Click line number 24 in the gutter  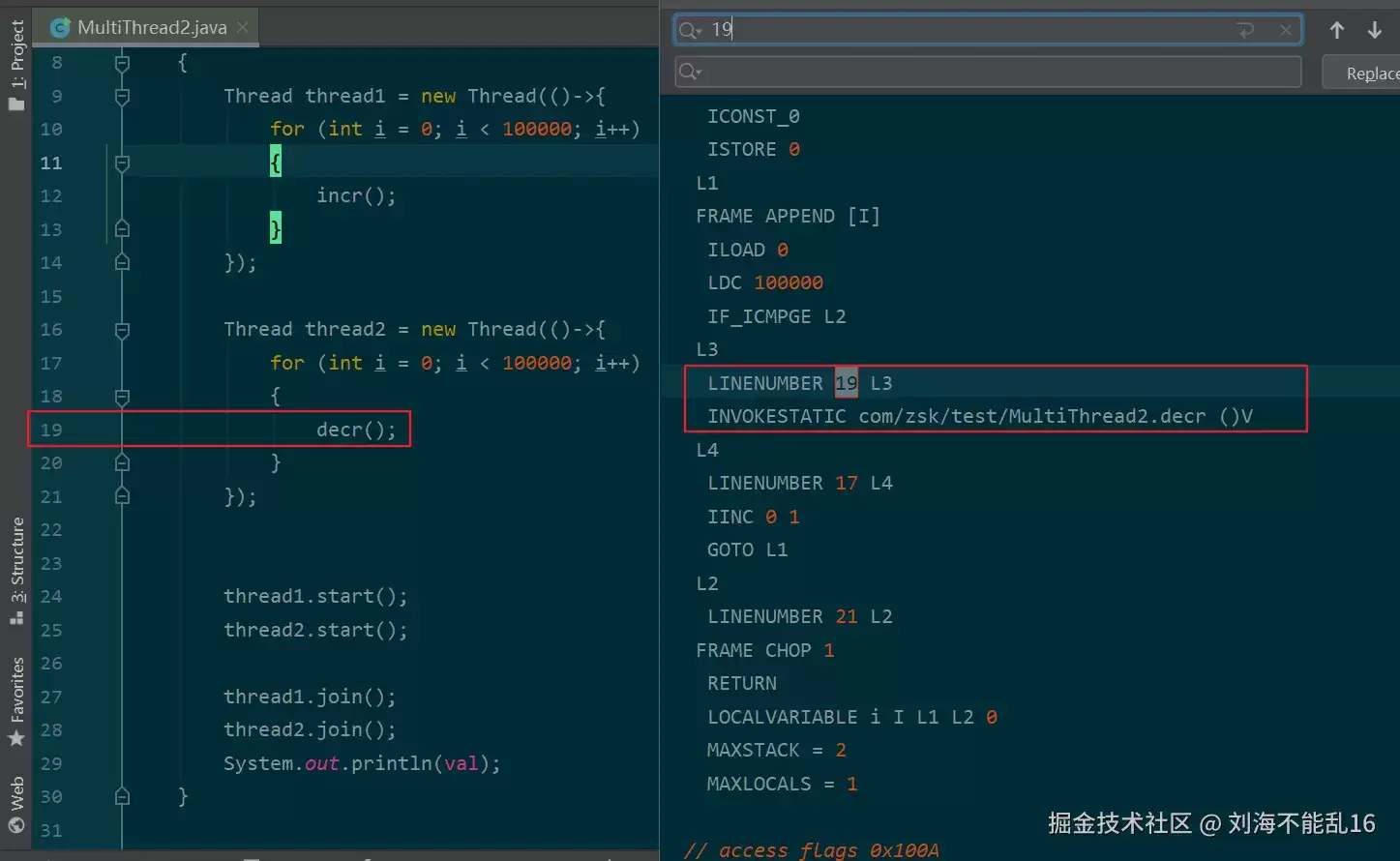click(51, 597)
